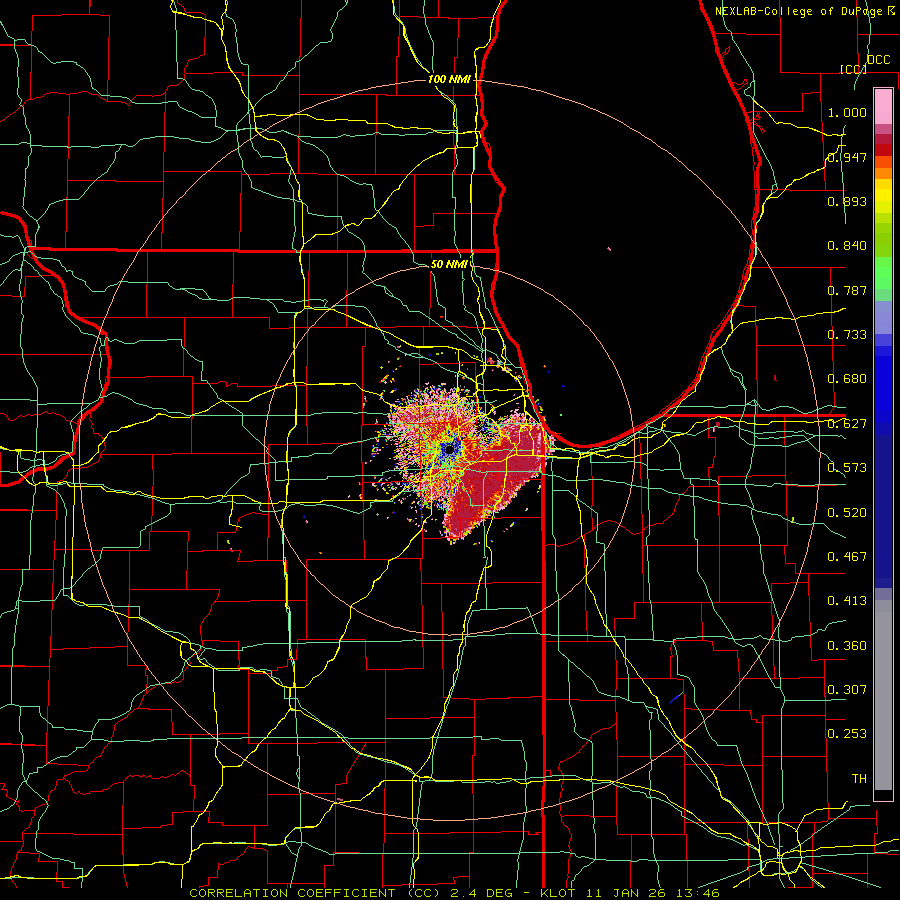
Task: Click the DCC label above the color scale
Action: click(x=878, y=59)
